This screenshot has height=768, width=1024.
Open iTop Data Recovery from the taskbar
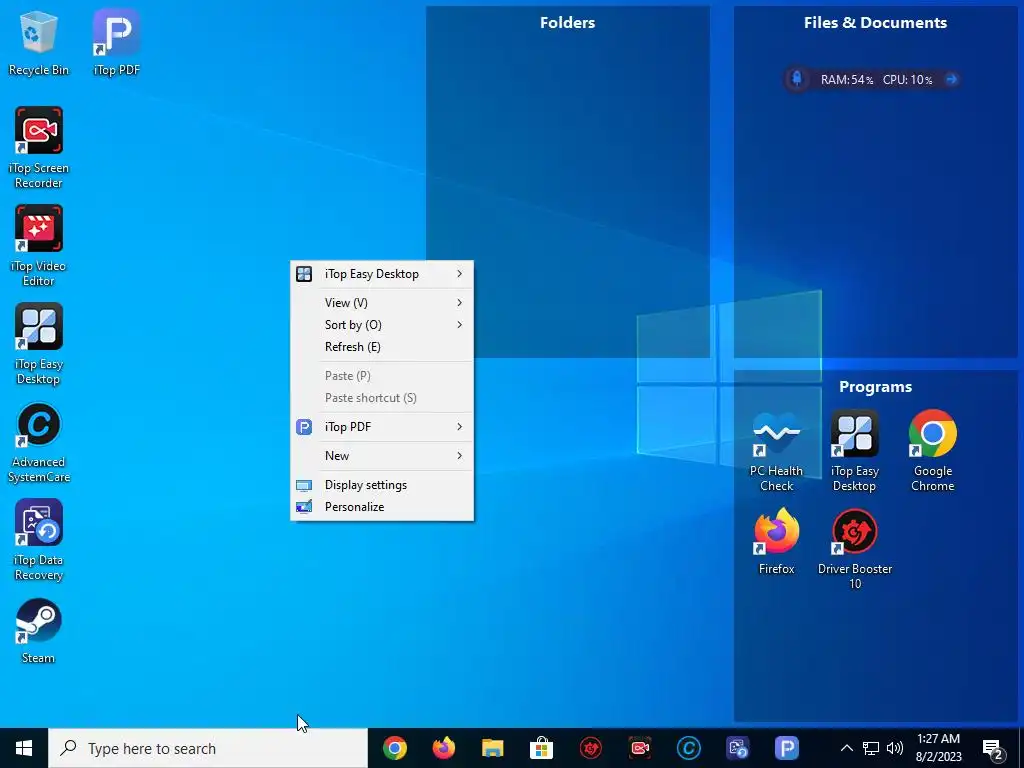pyautogui.click(x=738, y=748)
